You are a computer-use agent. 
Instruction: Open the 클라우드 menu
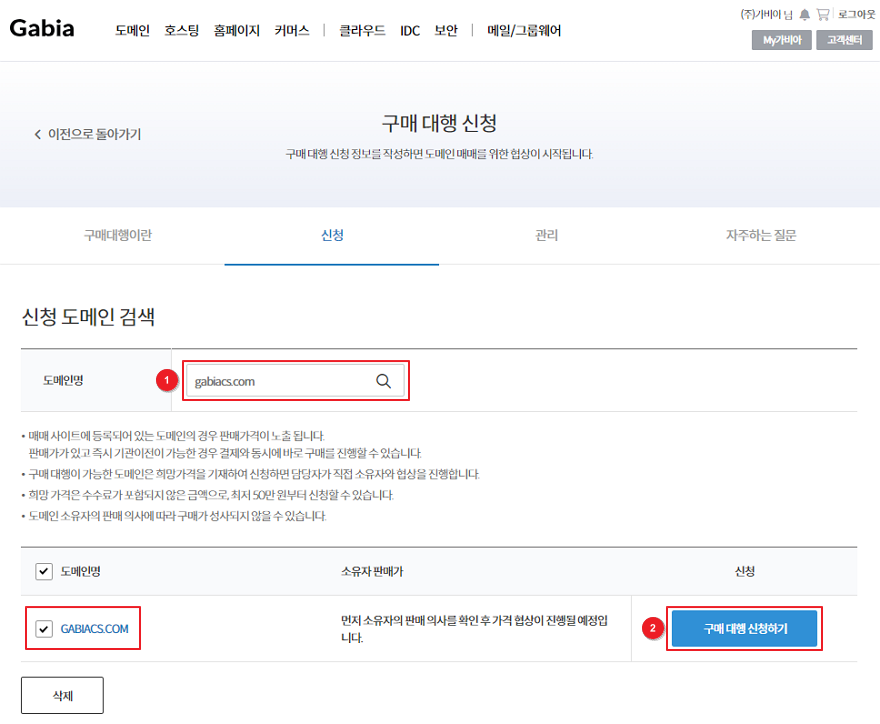click(x=362, y=31)
